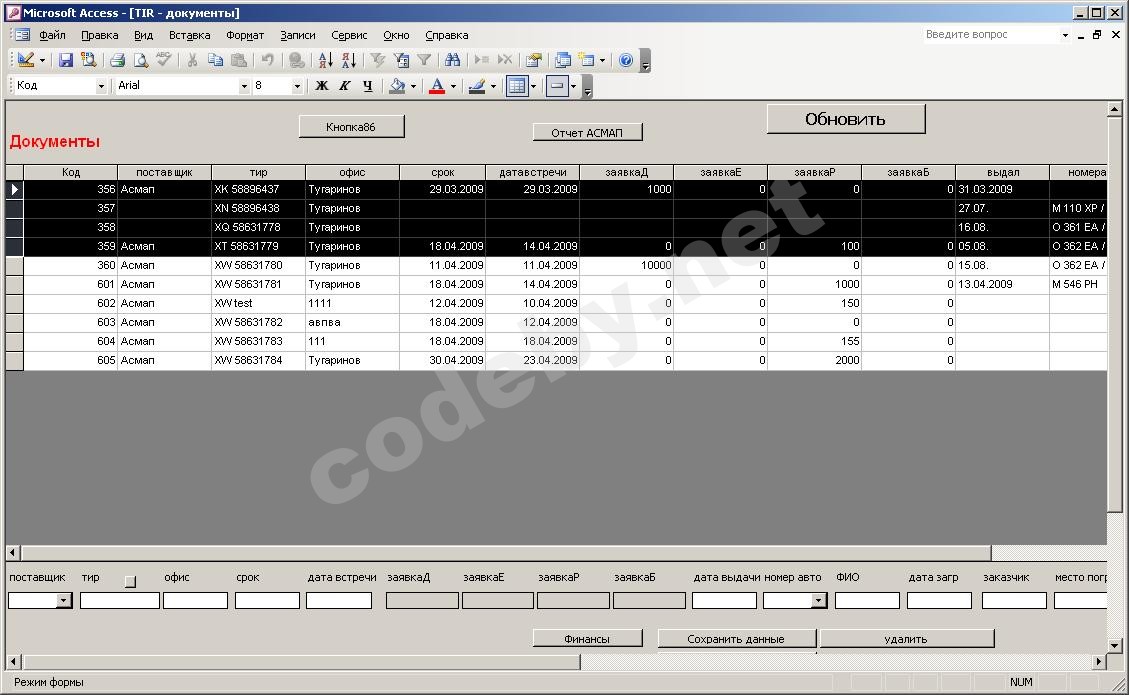The image size is (1129, 695).
Task: Apply the fill/back color bucket icon
Action: click(x=397, y=86)
